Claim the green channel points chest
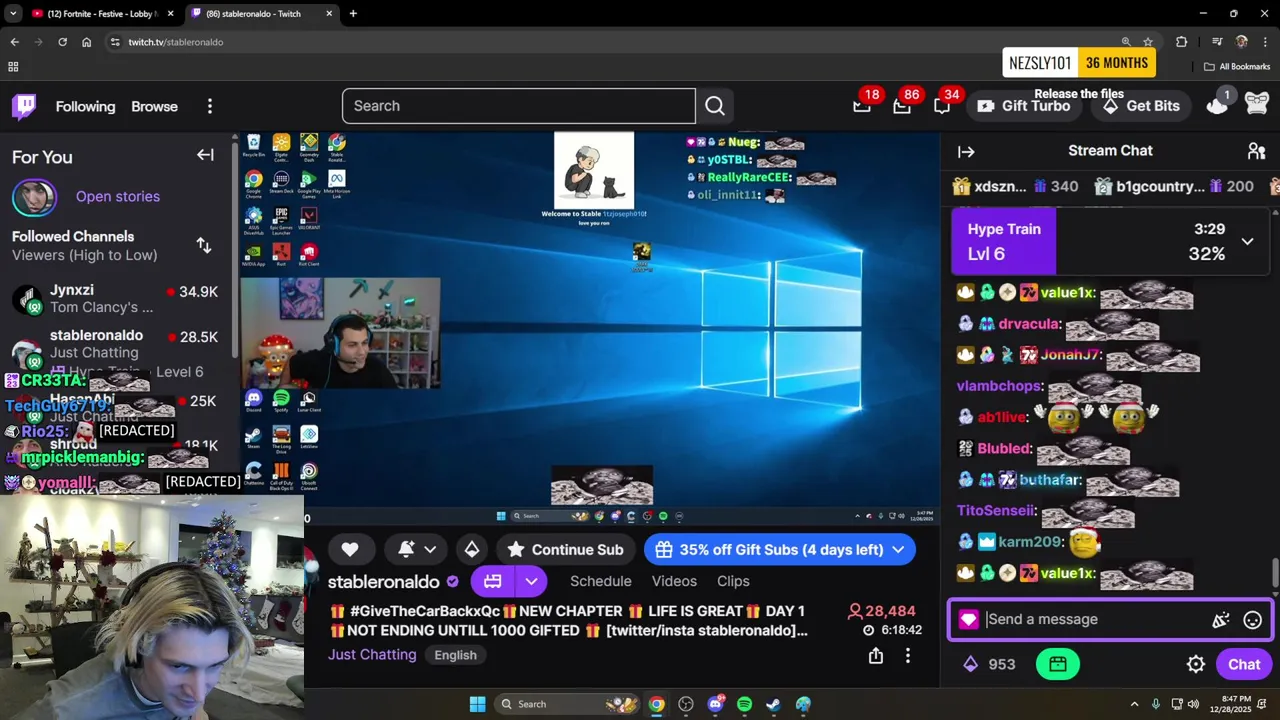This screenshot has width=1280, height=720. pos(1058,664)
